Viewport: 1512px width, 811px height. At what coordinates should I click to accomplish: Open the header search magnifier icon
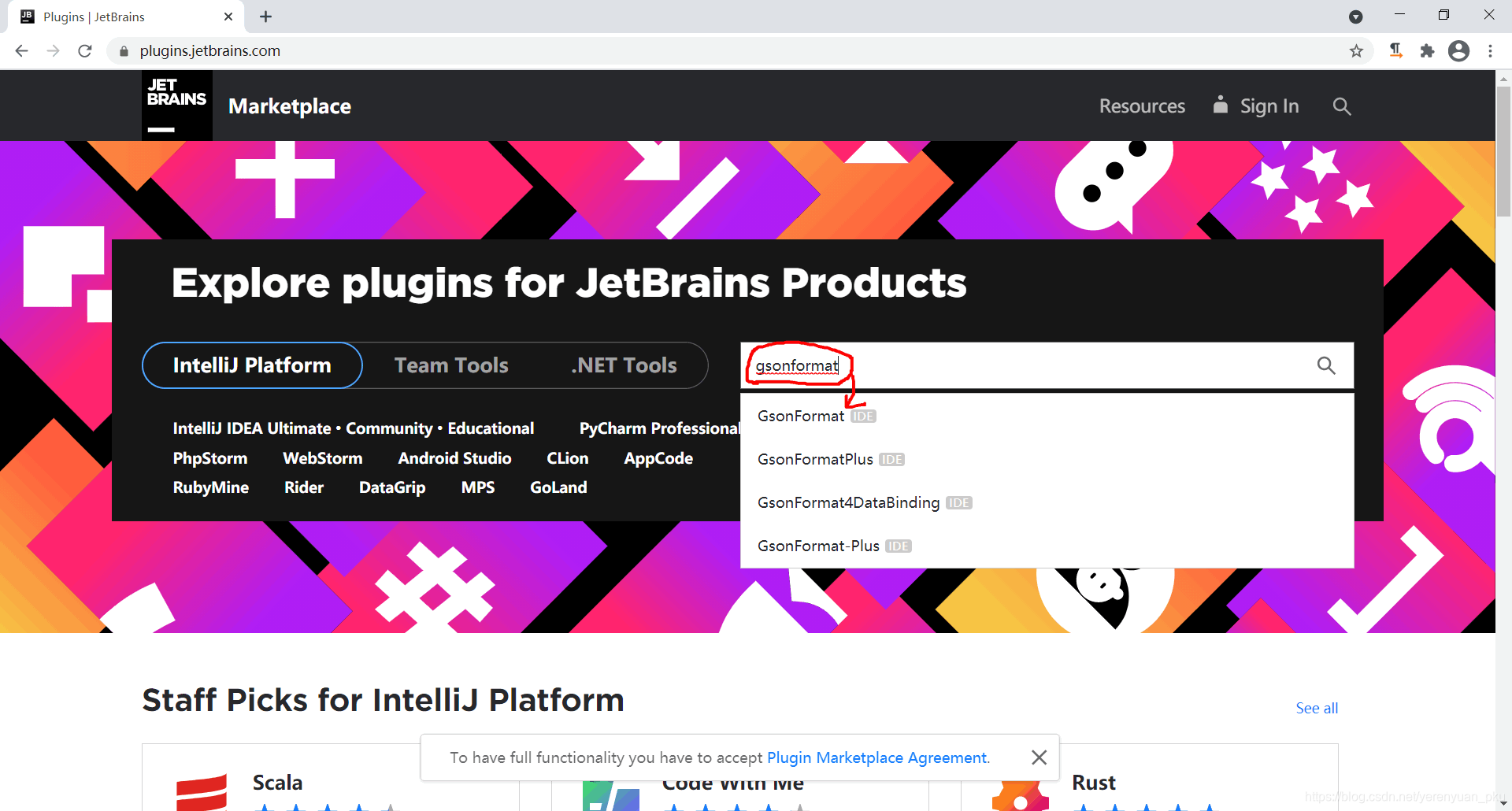(x=1342, y=106)
